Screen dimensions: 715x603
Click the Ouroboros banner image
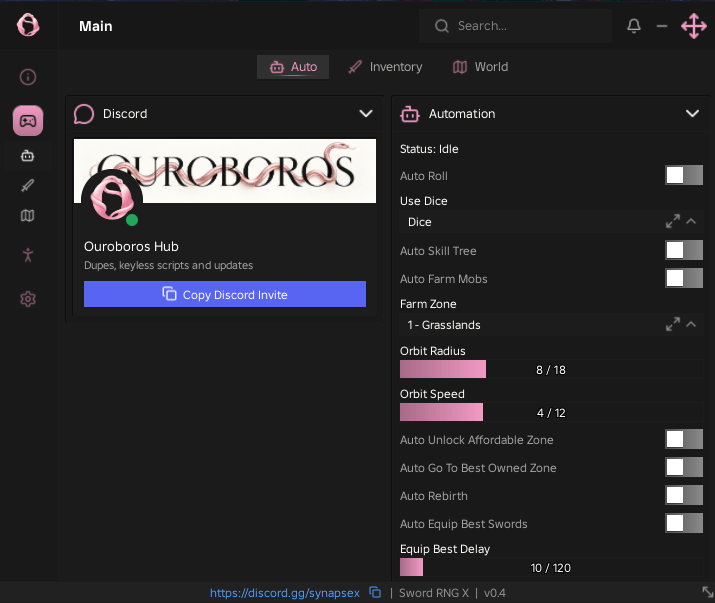click(225, 171)
